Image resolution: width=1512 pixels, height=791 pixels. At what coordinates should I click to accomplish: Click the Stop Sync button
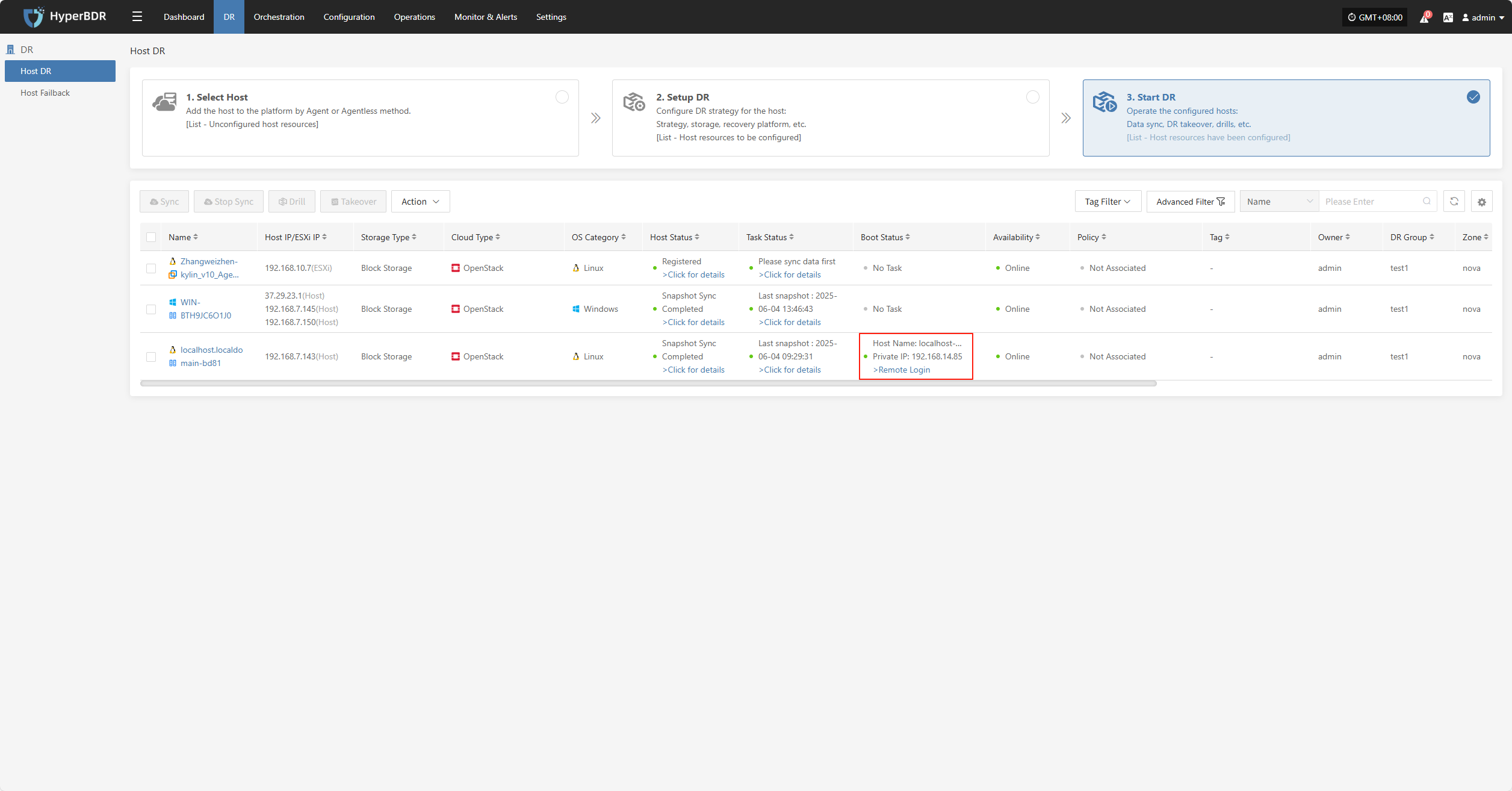229,202
